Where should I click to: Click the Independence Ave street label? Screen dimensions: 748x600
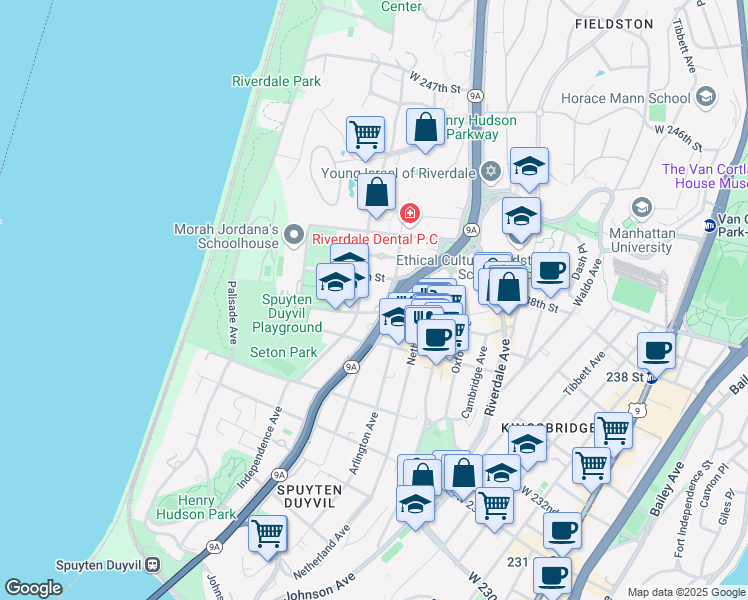coord(260,447)
